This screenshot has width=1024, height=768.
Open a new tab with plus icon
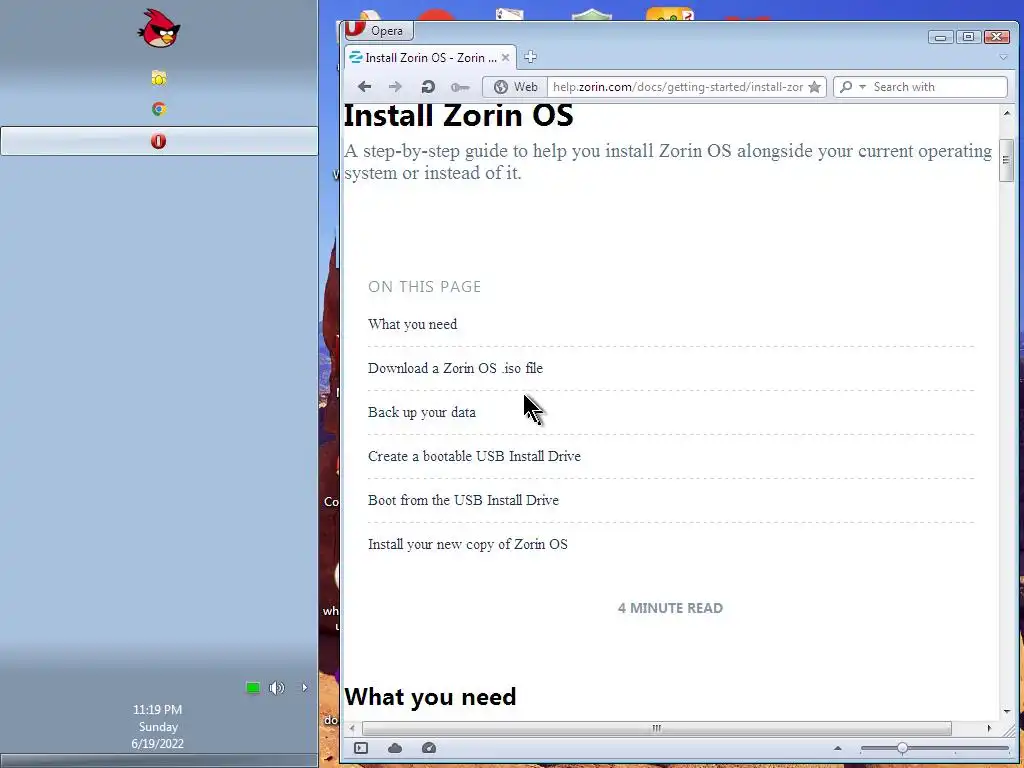[x=530, y=57]
